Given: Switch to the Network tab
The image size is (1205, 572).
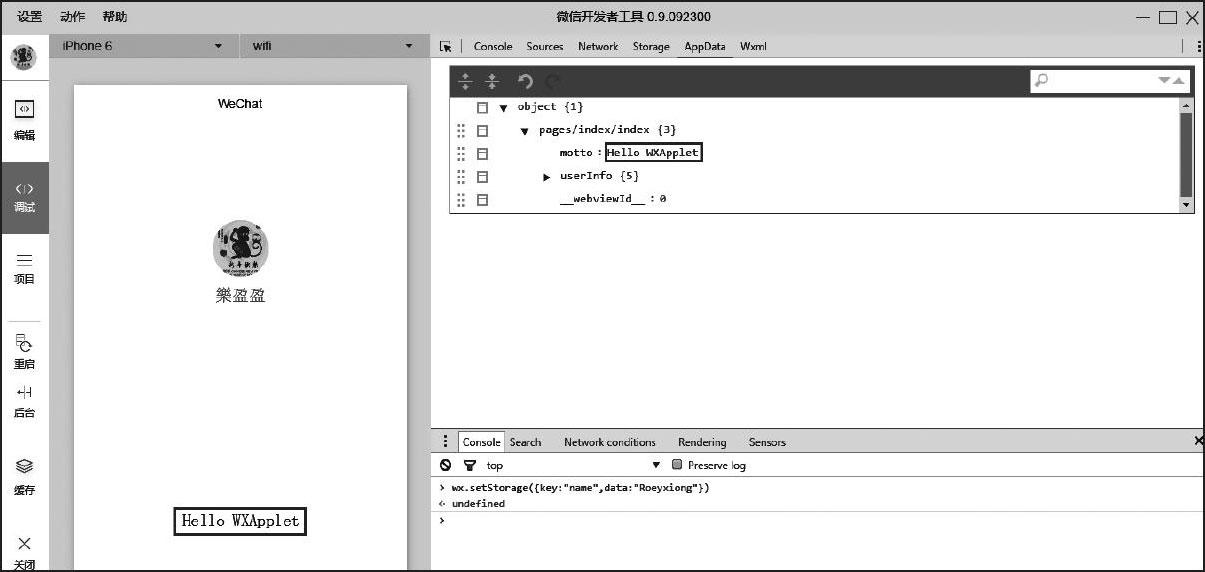Looking at the screenshot, I should point(598,46).
